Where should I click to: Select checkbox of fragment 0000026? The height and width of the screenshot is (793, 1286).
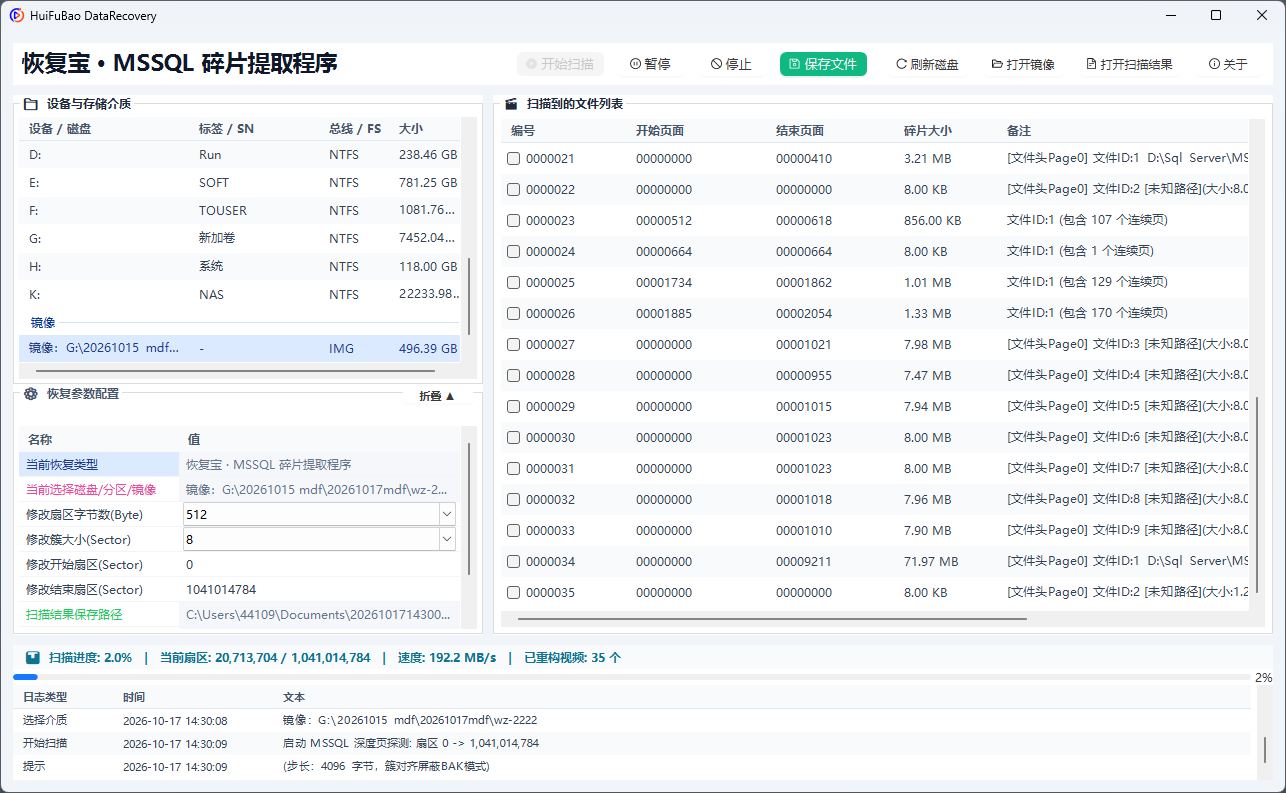coord(513,314)
